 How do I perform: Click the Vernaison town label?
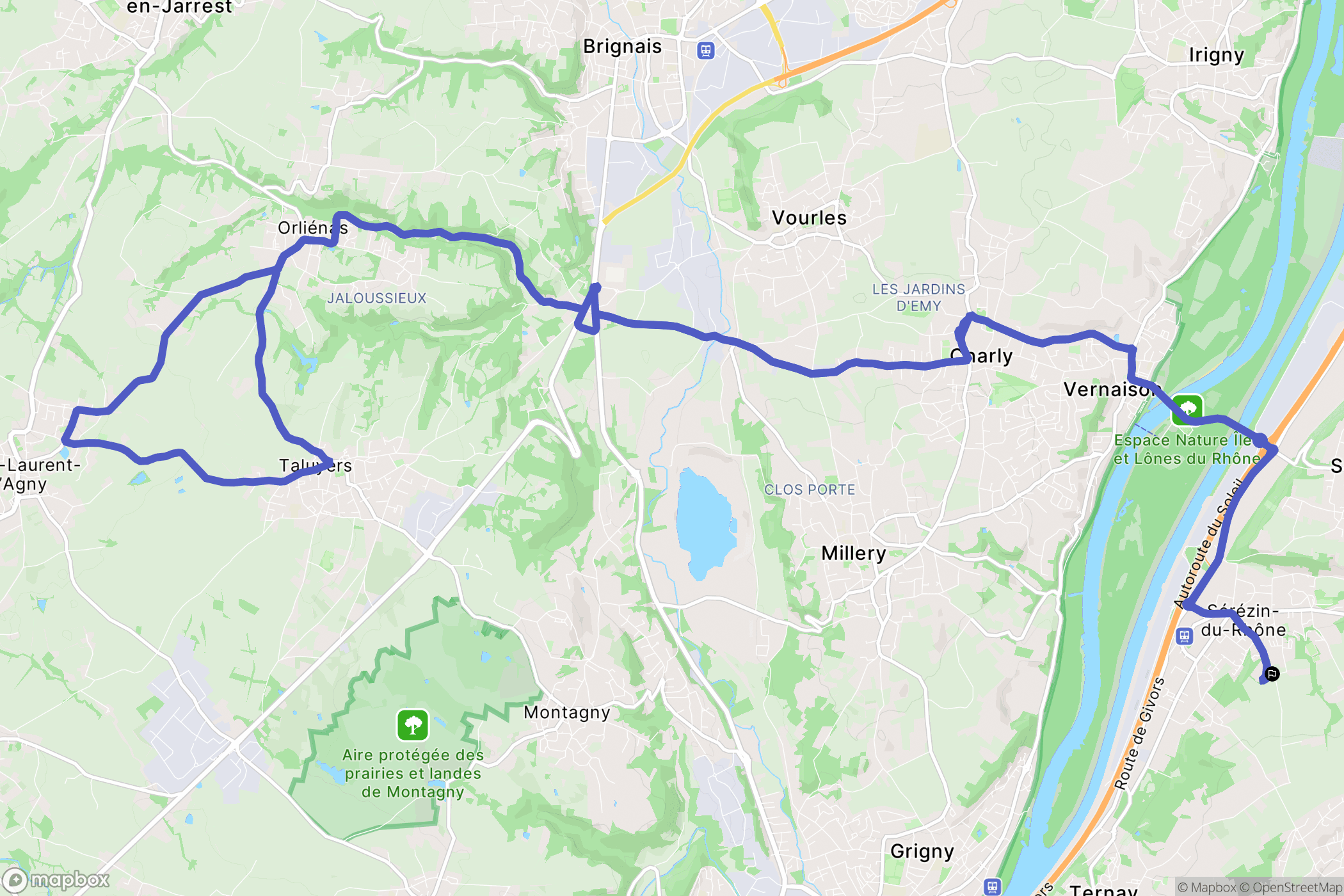point(1110,389)
